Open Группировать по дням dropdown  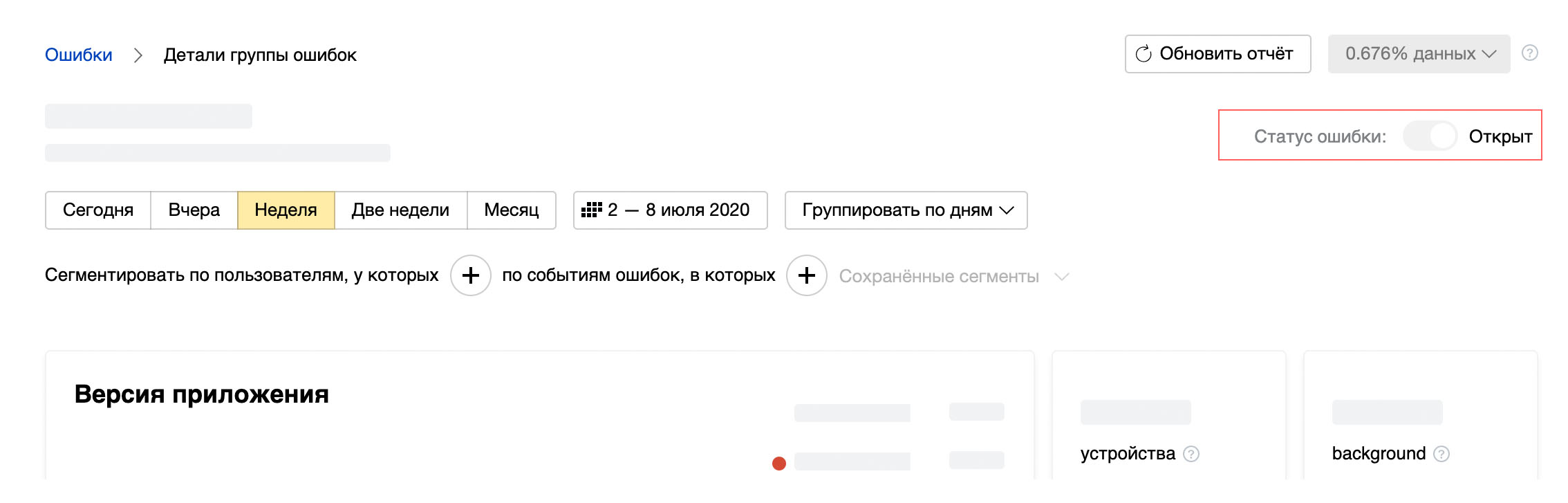906,210
